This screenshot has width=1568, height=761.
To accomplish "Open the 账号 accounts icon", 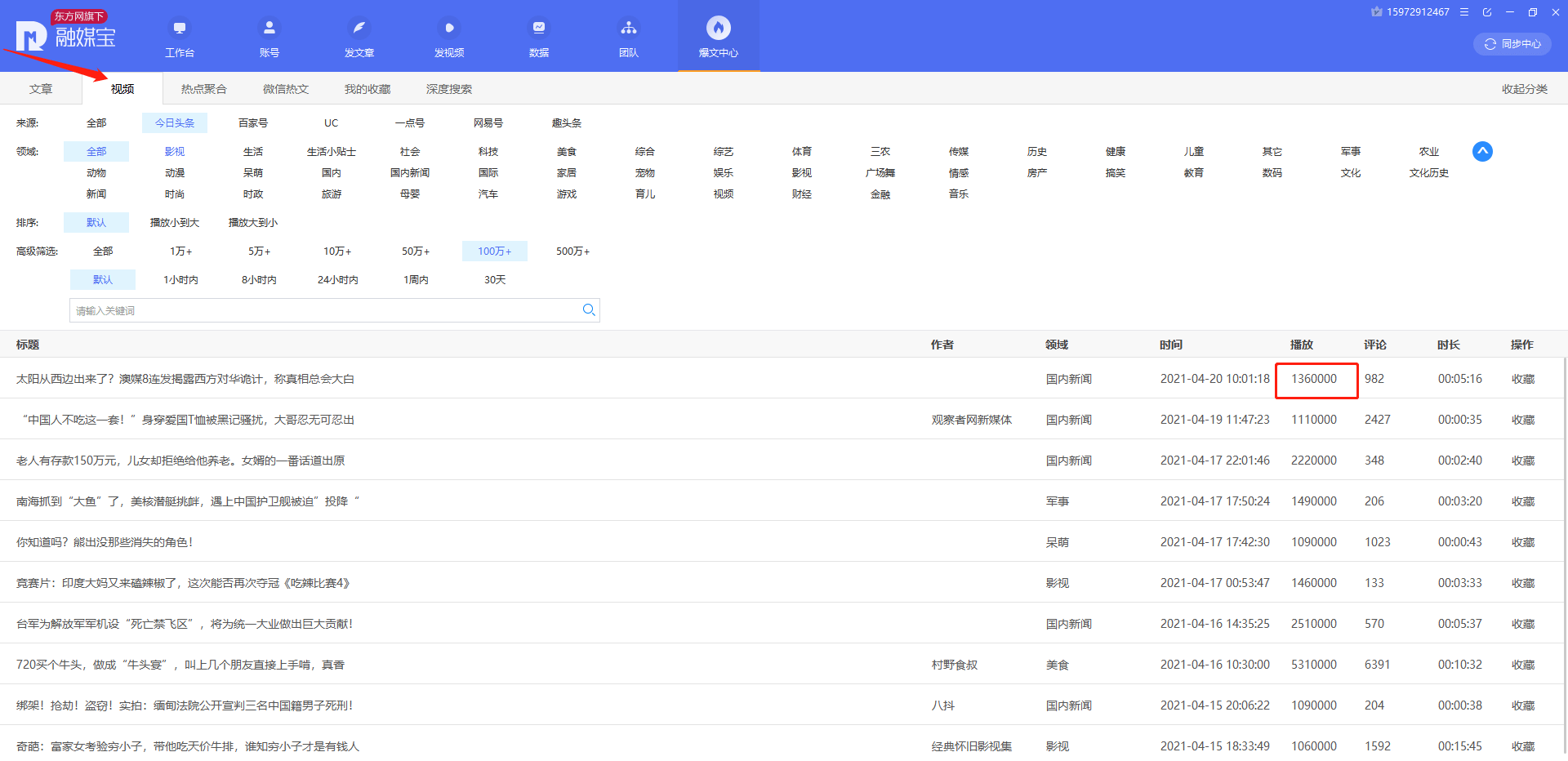I will click(269, 28).
